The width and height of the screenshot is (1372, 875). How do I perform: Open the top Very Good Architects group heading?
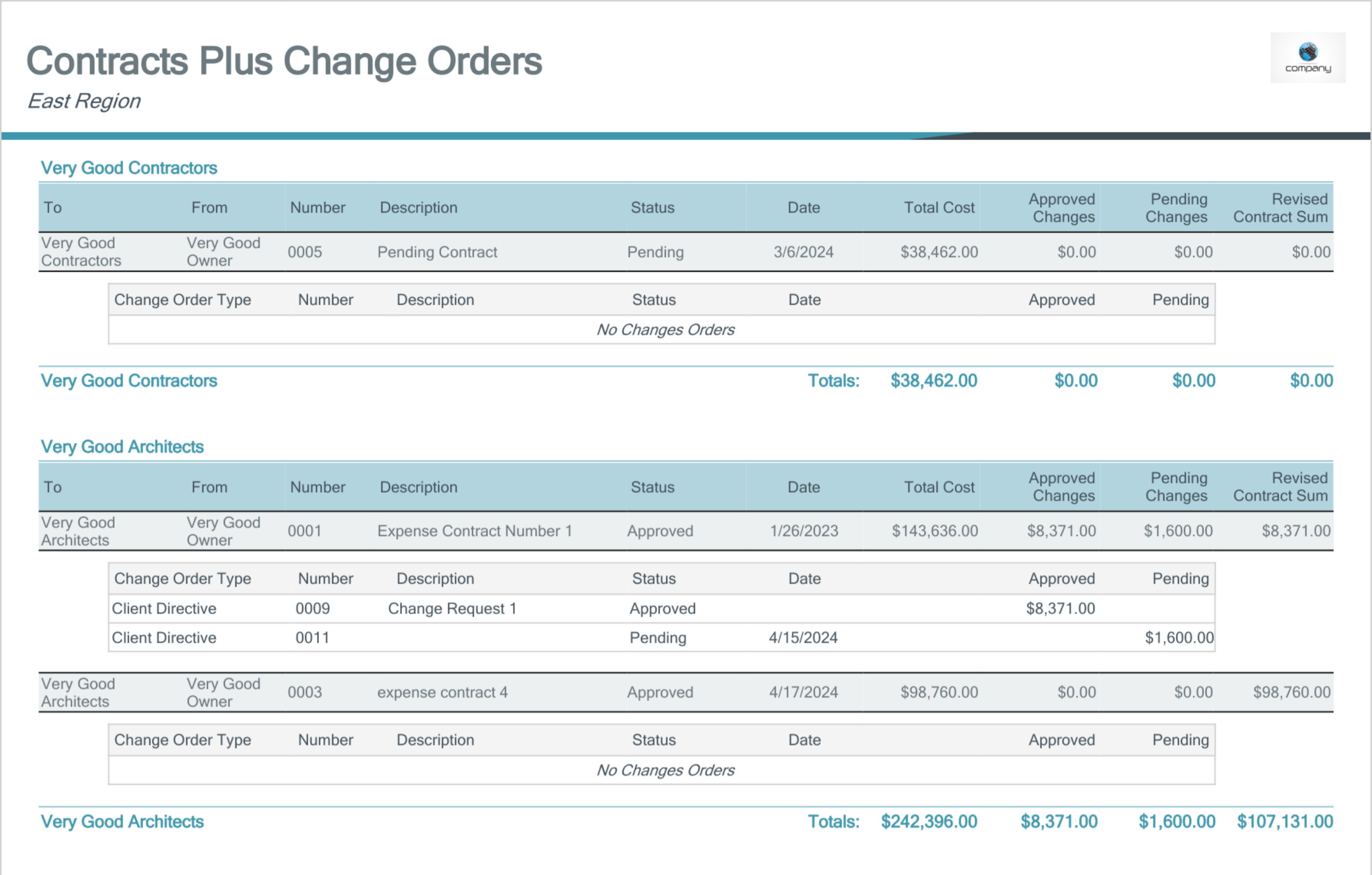coord(122,446)
